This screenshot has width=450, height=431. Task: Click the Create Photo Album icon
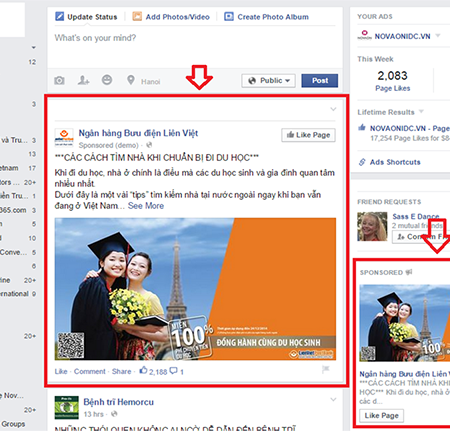pyautogui.click(x=229, y=16)
